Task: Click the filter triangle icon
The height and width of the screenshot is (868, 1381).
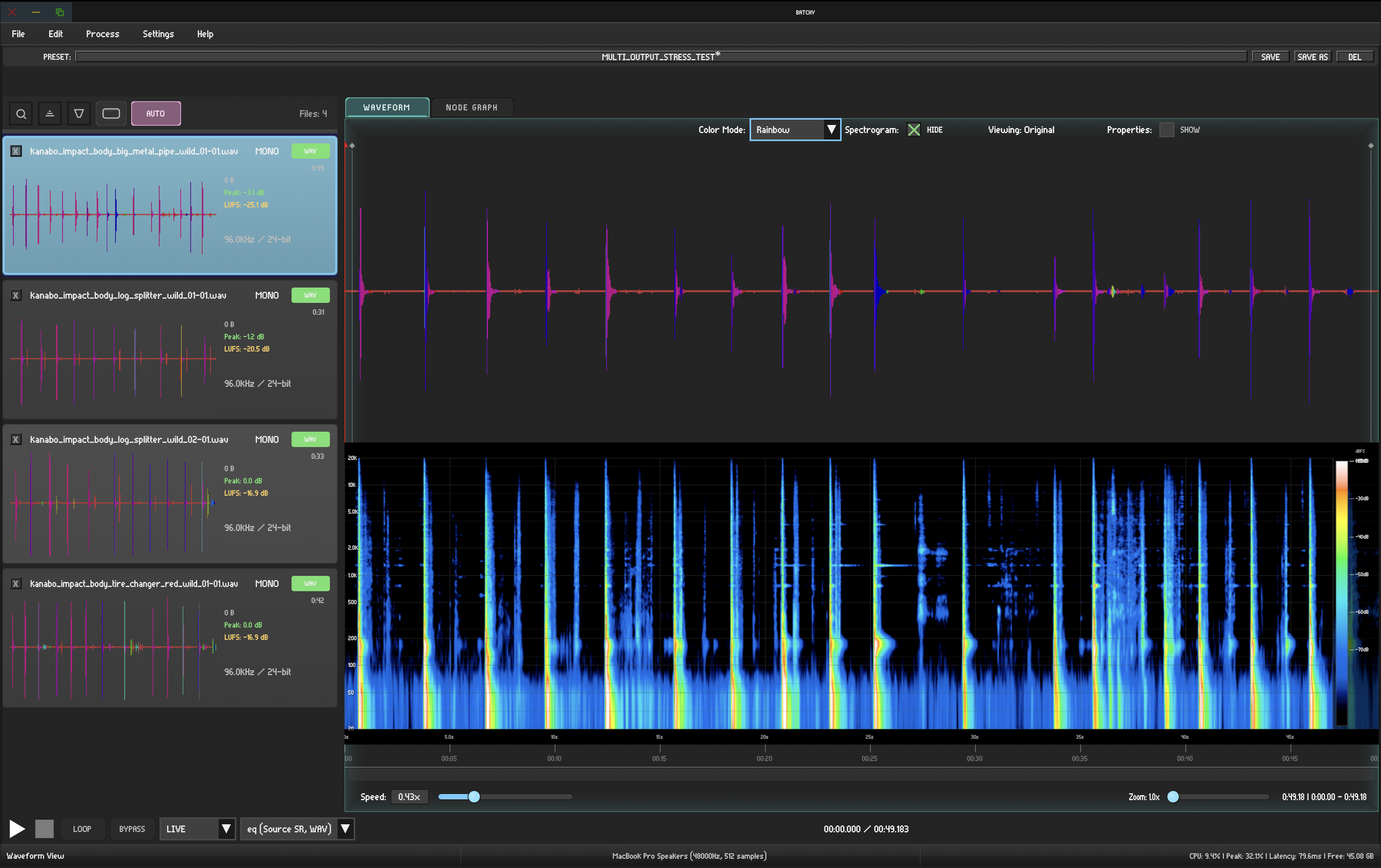Action: coord(79,113)
